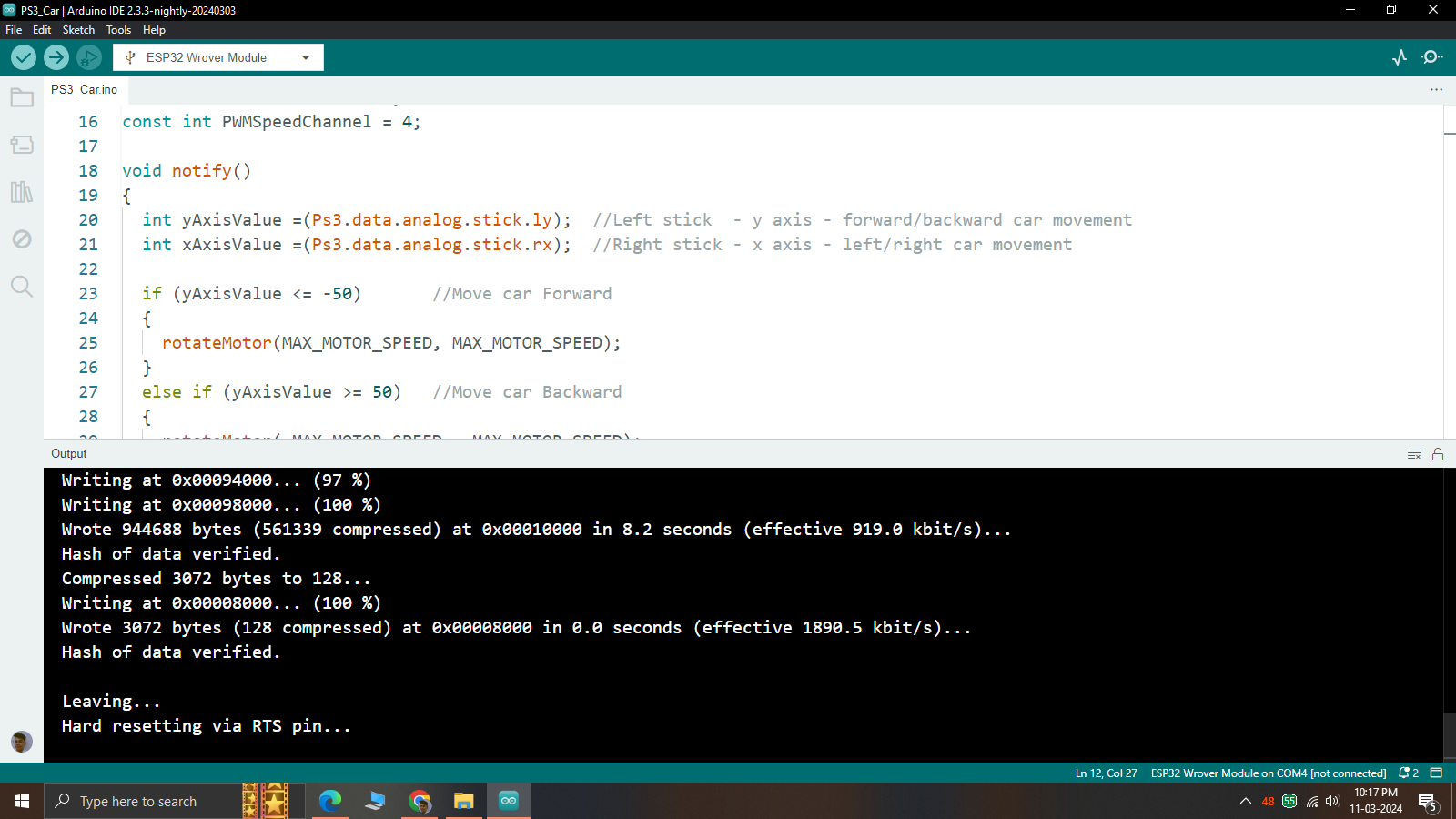The image size is (1456, 819).
Task: Click line number 18 in gutter
Action: [x=88, y=171]
